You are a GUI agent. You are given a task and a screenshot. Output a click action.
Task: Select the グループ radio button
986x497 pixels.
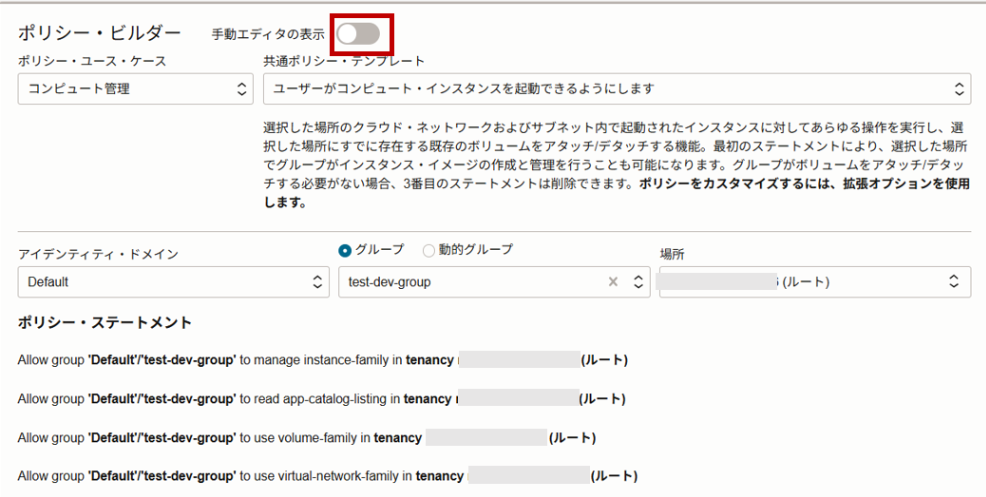pyautogui.click(x=345, y=250)
